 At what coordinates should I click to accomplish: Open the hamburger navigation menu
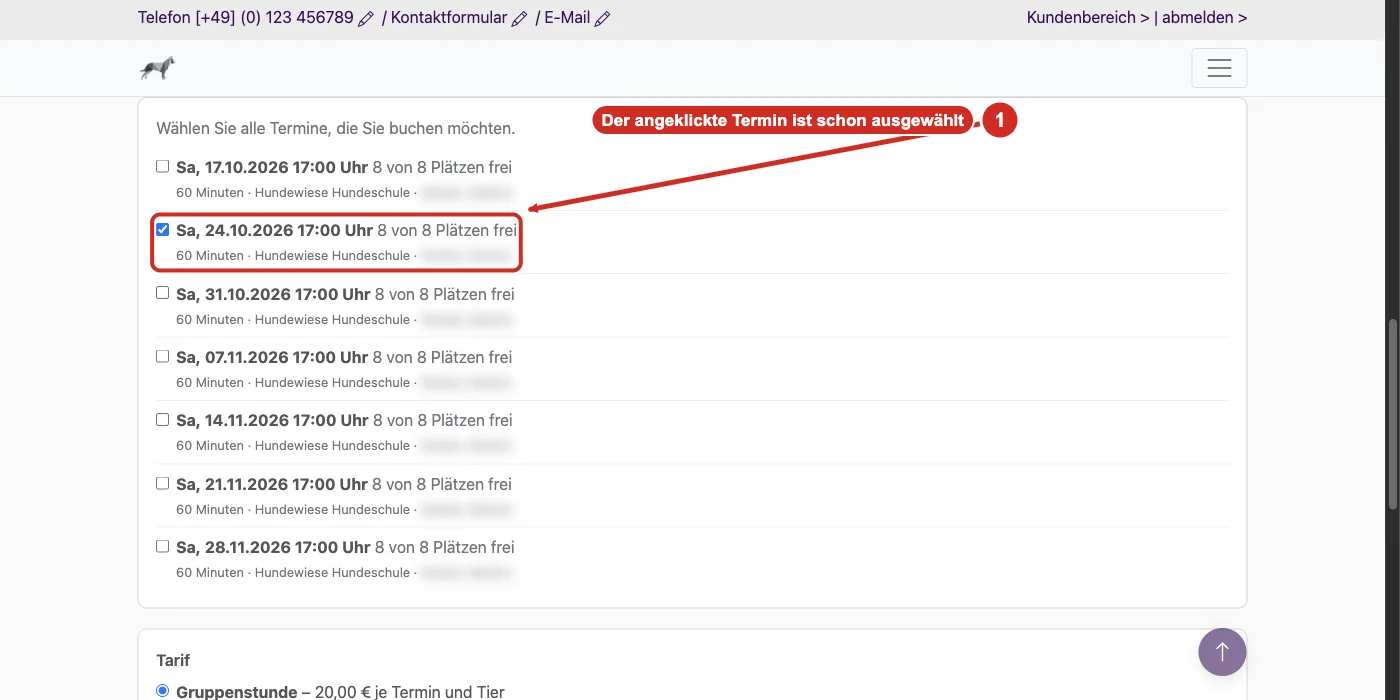(x=1219, y=68)
